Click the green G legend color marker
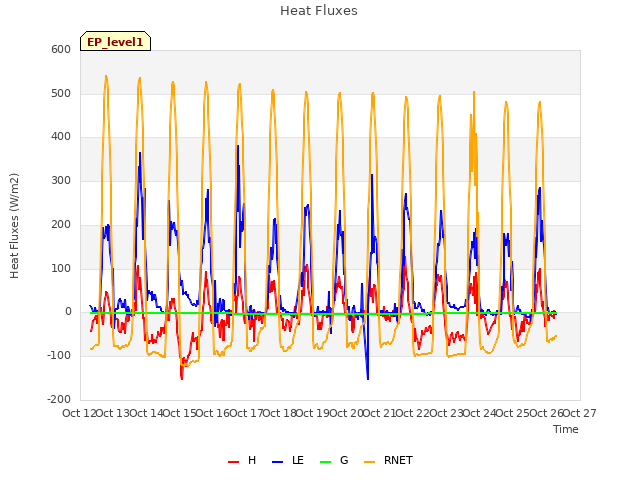640x480 pixels. coord(325,462)
